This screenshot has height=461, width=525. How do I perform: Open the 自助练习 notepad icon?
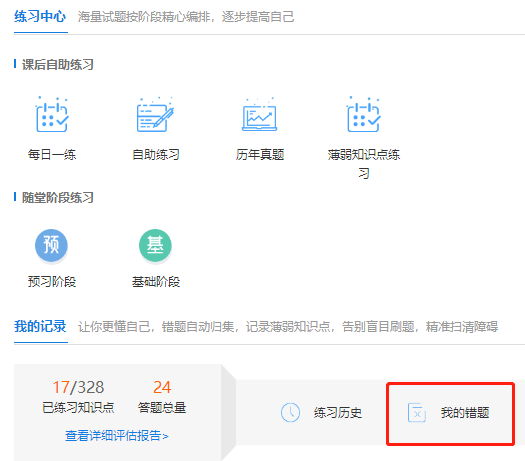click(155, 114)
